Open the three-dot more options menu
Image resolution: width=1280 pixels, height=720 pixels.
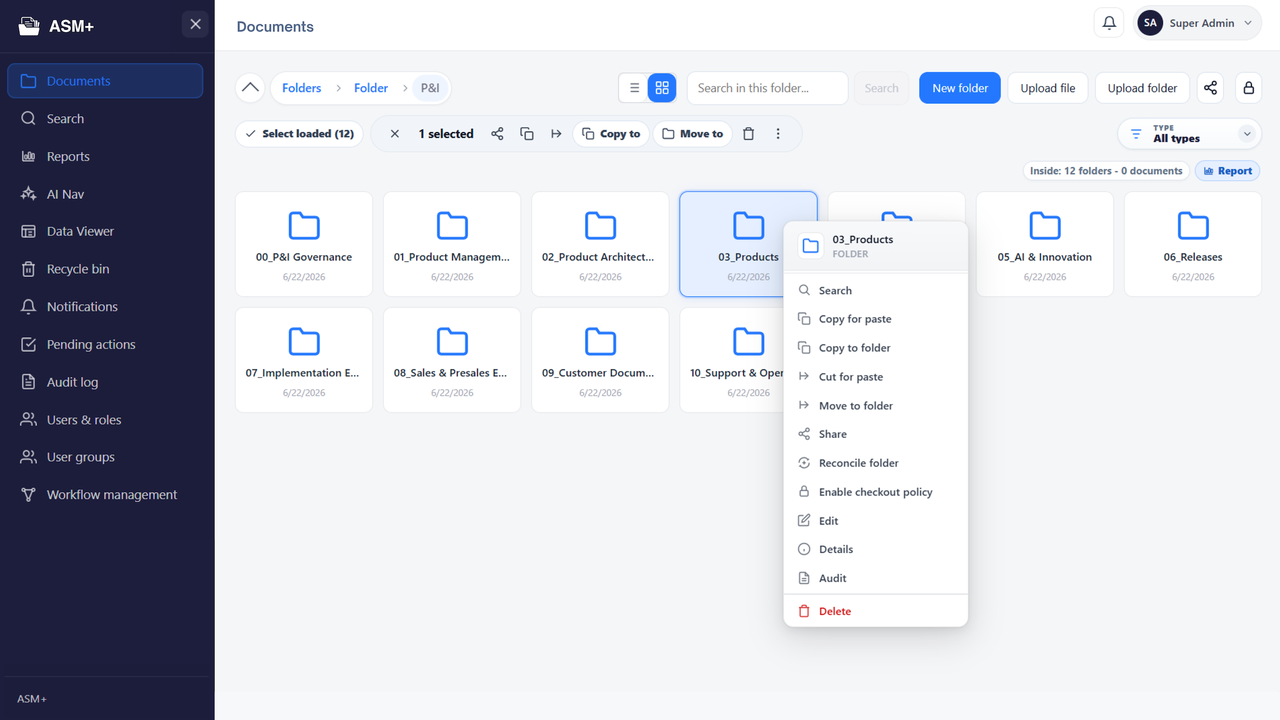tap(778, 134)
